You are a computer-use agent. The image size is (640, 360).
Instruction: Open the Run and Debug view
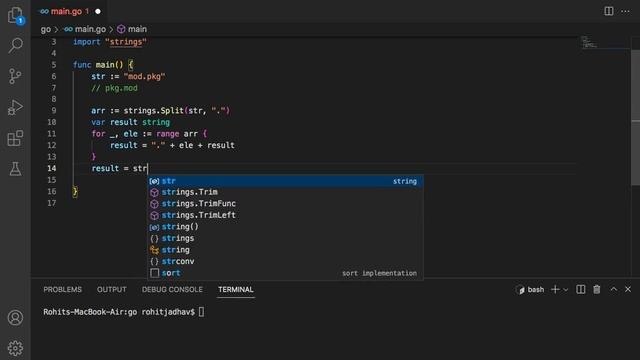point(15,107)
